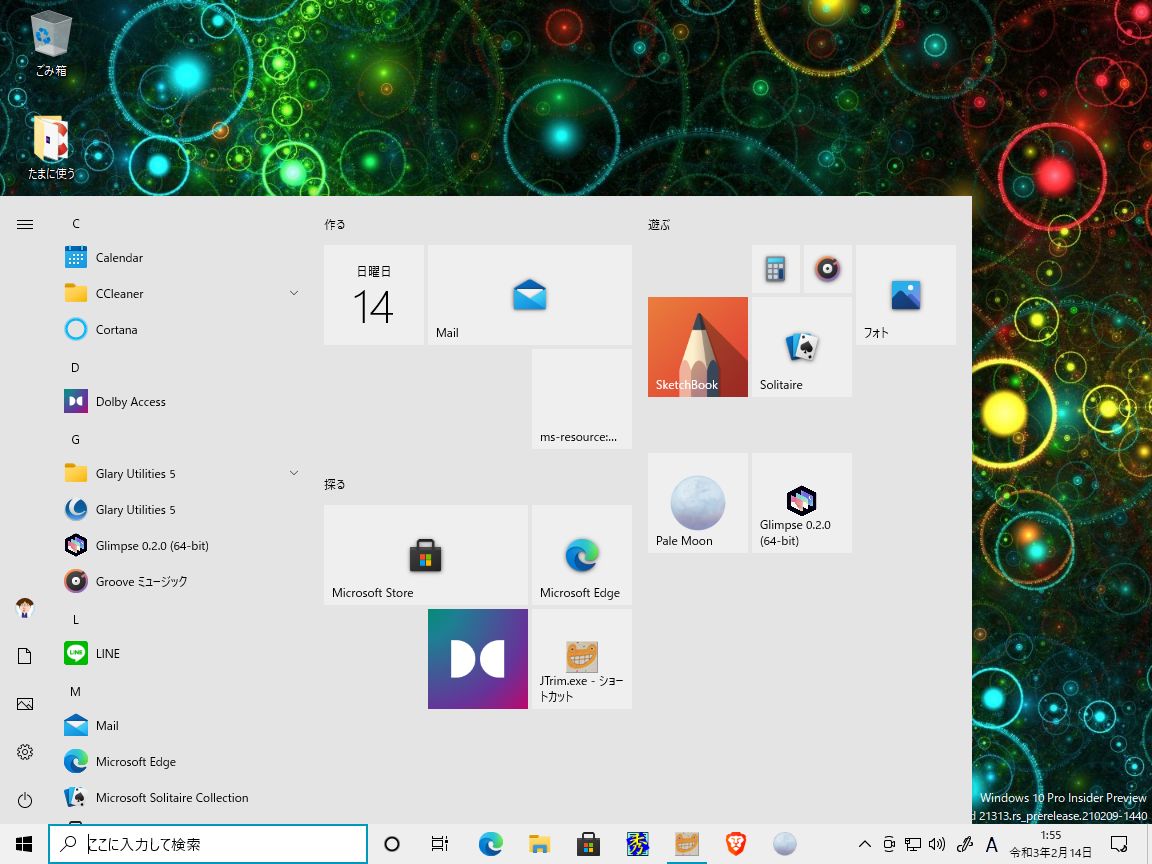Image resolution: width=1152 pixels, height=864 pixels.
Task: Select the 探る tile group header
Action: point(335,484)
